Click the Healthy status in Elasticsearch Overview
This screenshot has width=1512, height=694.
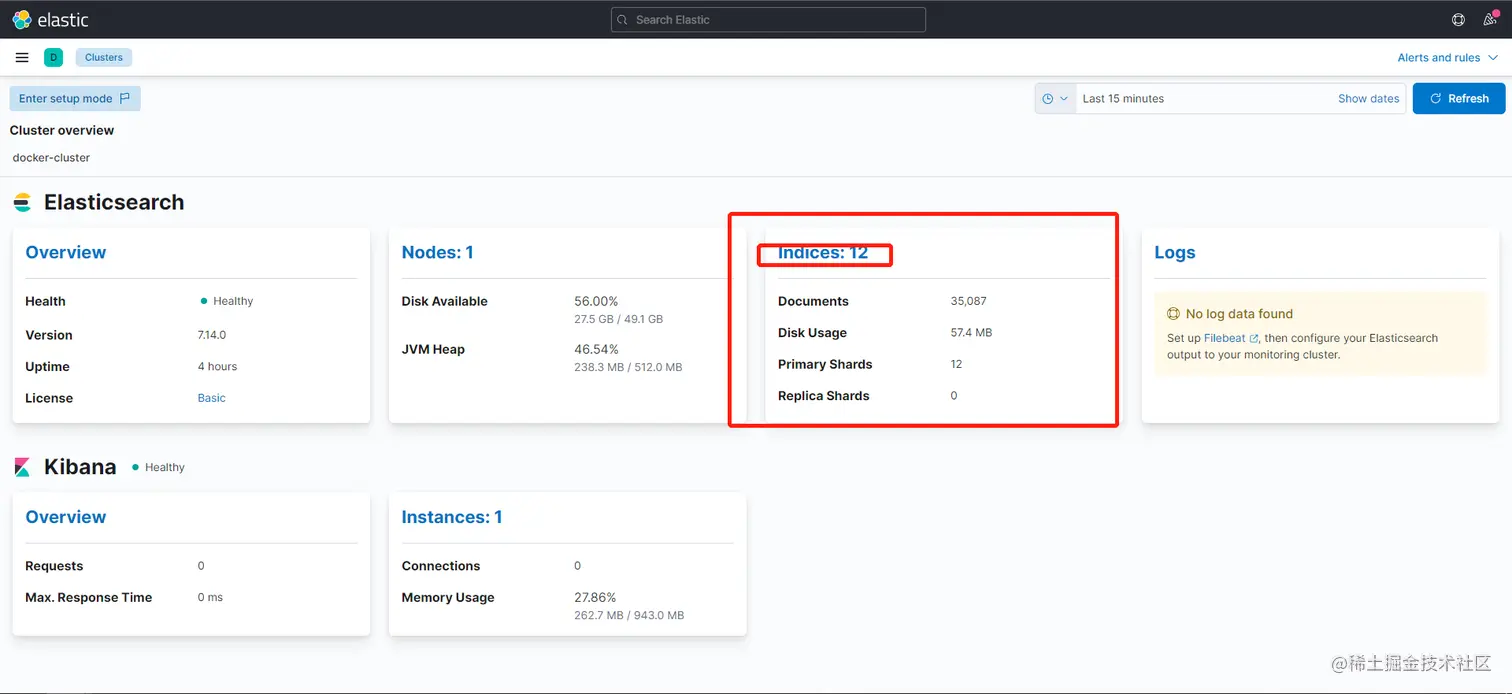pyautogui.click(x=227, y=301)
